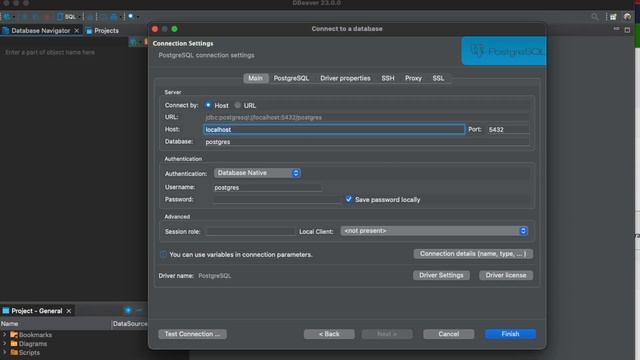The height and width of the screenshot is (360, 640).
Task: Close the Project - General tab
Action: [x=69, y=311]
